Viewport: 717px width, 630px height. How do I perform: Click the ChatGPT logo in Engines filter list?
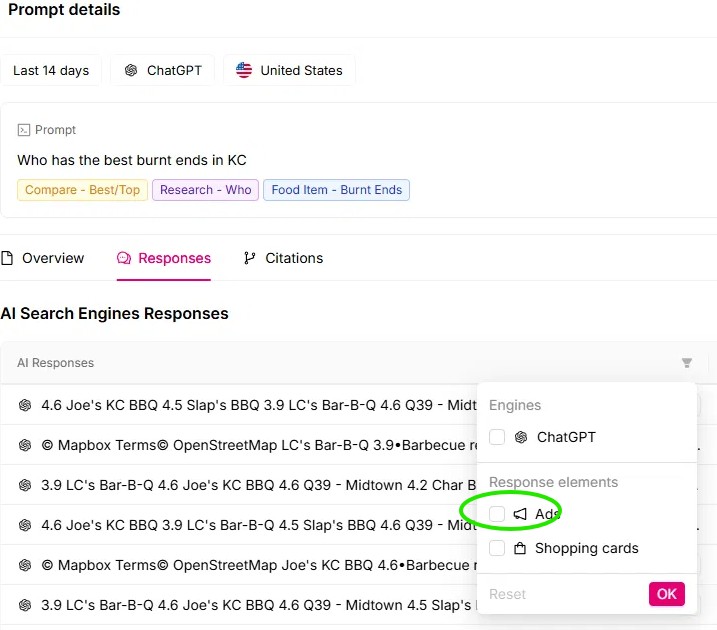(521, 437)
